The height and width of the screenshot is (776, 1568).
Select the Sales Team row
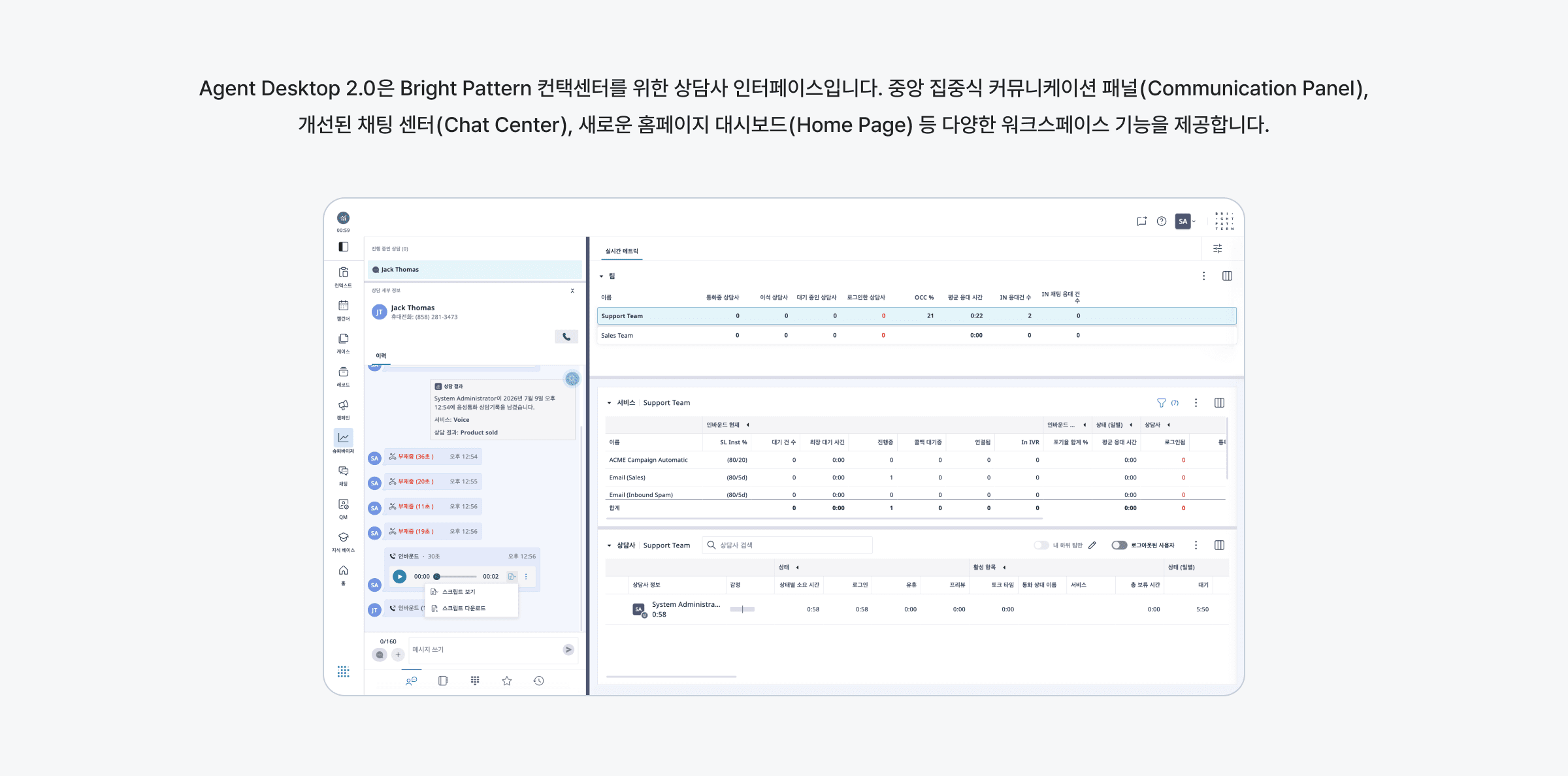(x=917, y=336)
